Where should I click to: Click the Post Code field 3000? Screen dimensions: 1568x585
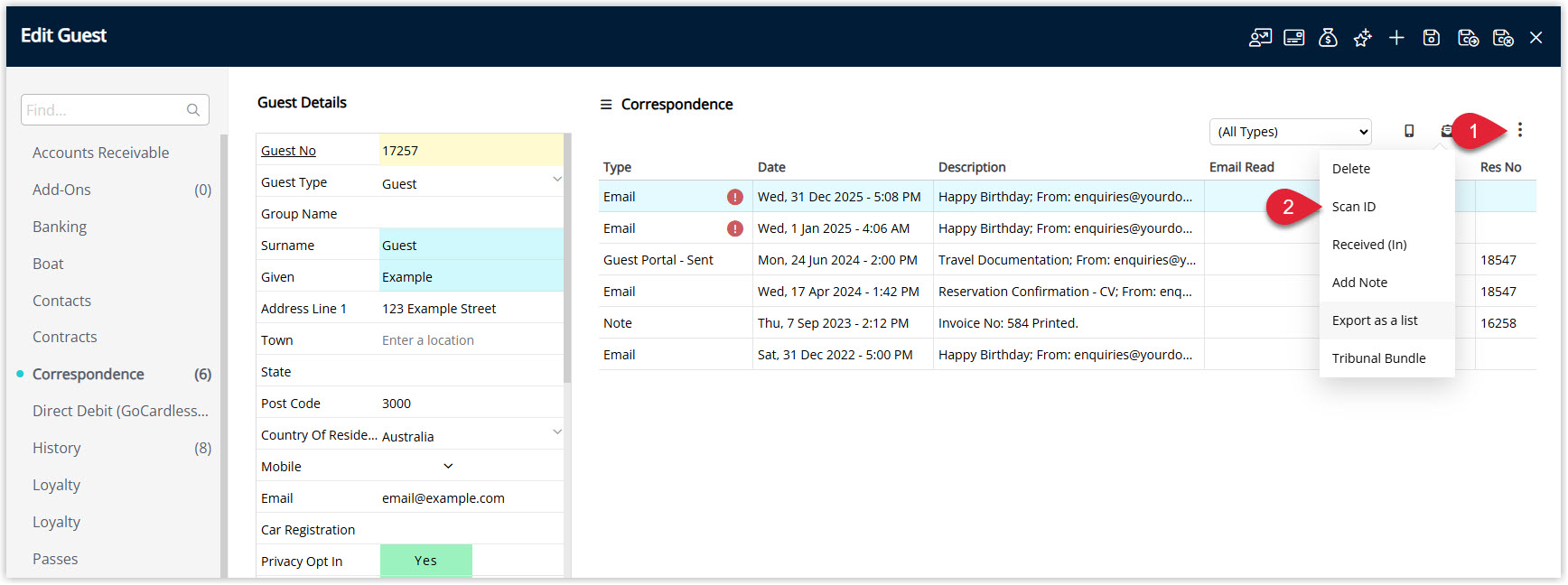pyautogui.click(x=471, y=403)
